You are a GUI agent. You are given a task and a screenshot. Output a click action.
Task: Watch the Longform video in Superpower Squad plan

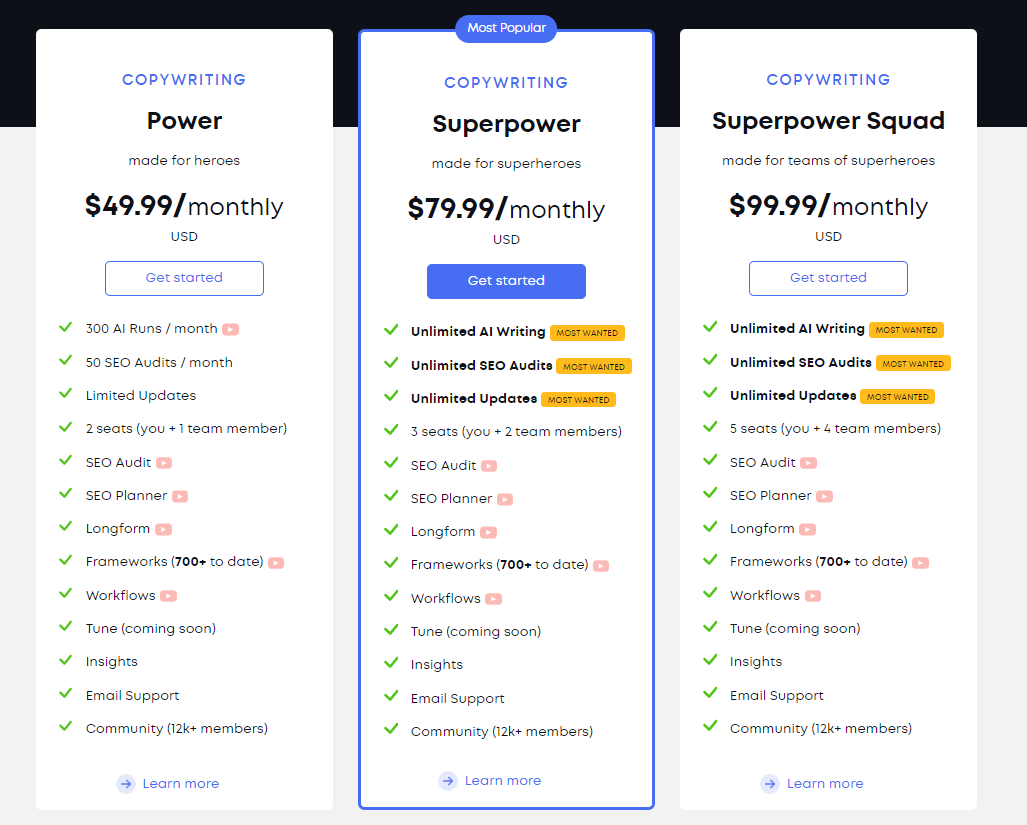tap(808, 529)
